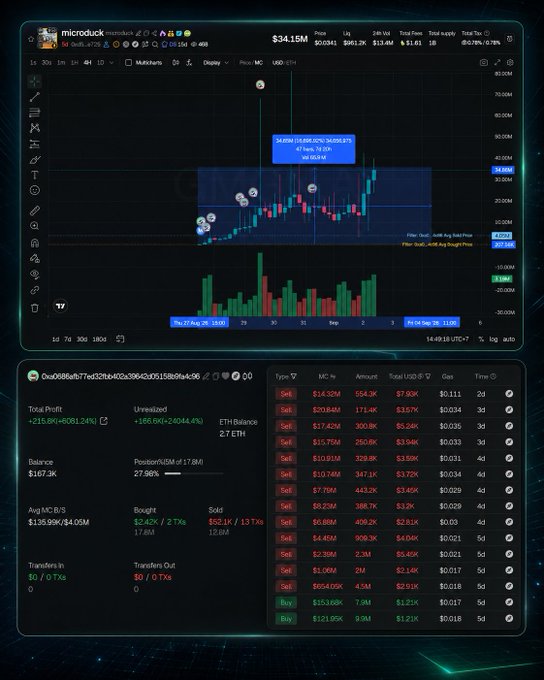Viewport: 544px width, 680px height.
Task: Set chart range to 180d
Action: [99, 339]
